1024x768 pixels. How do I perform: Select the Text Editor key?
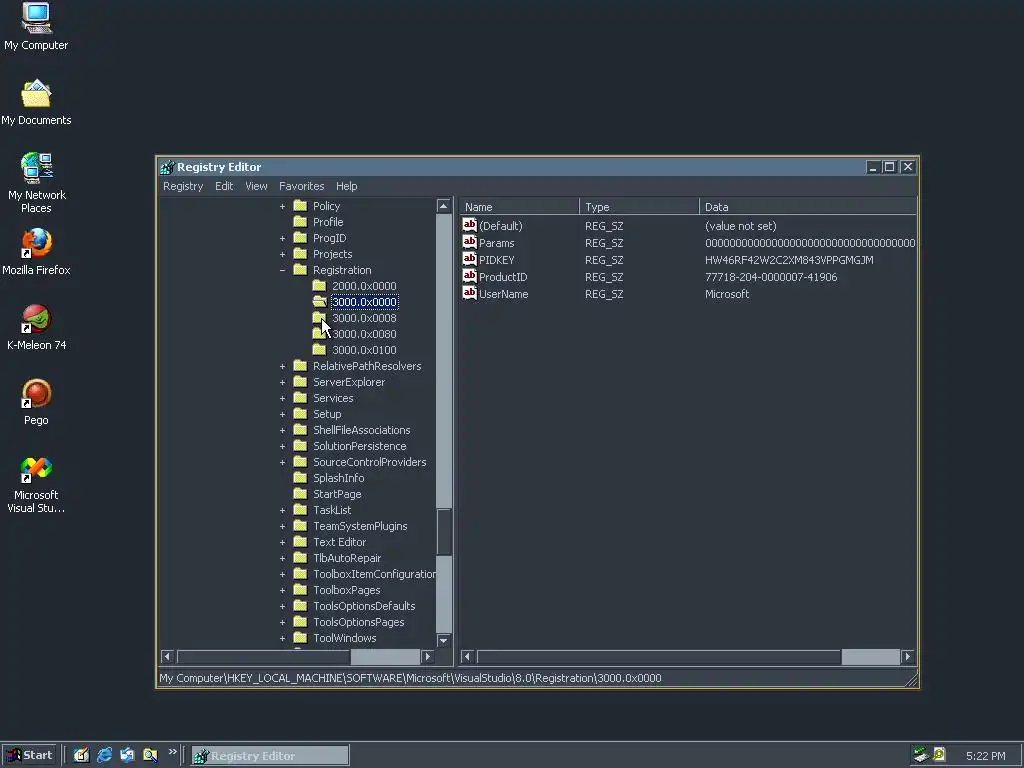[x=339, y=542]
